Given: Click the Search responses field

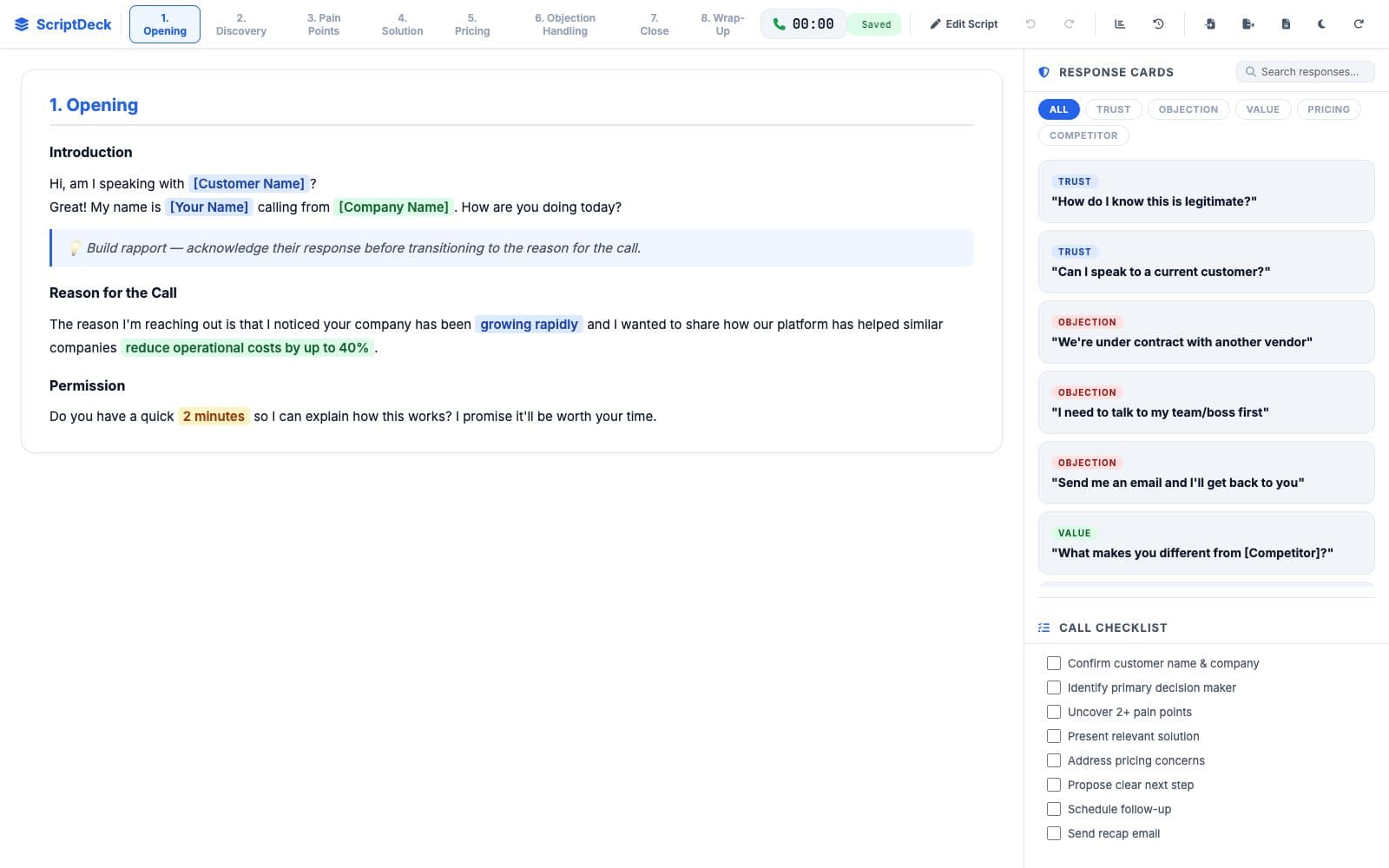Looking at the screenshot, I should coord(1305,72).
